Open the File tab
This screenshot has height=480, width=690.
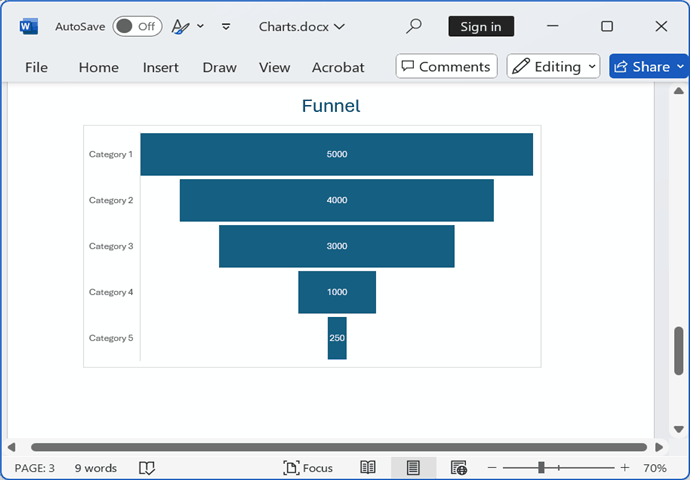click(36, 67)
